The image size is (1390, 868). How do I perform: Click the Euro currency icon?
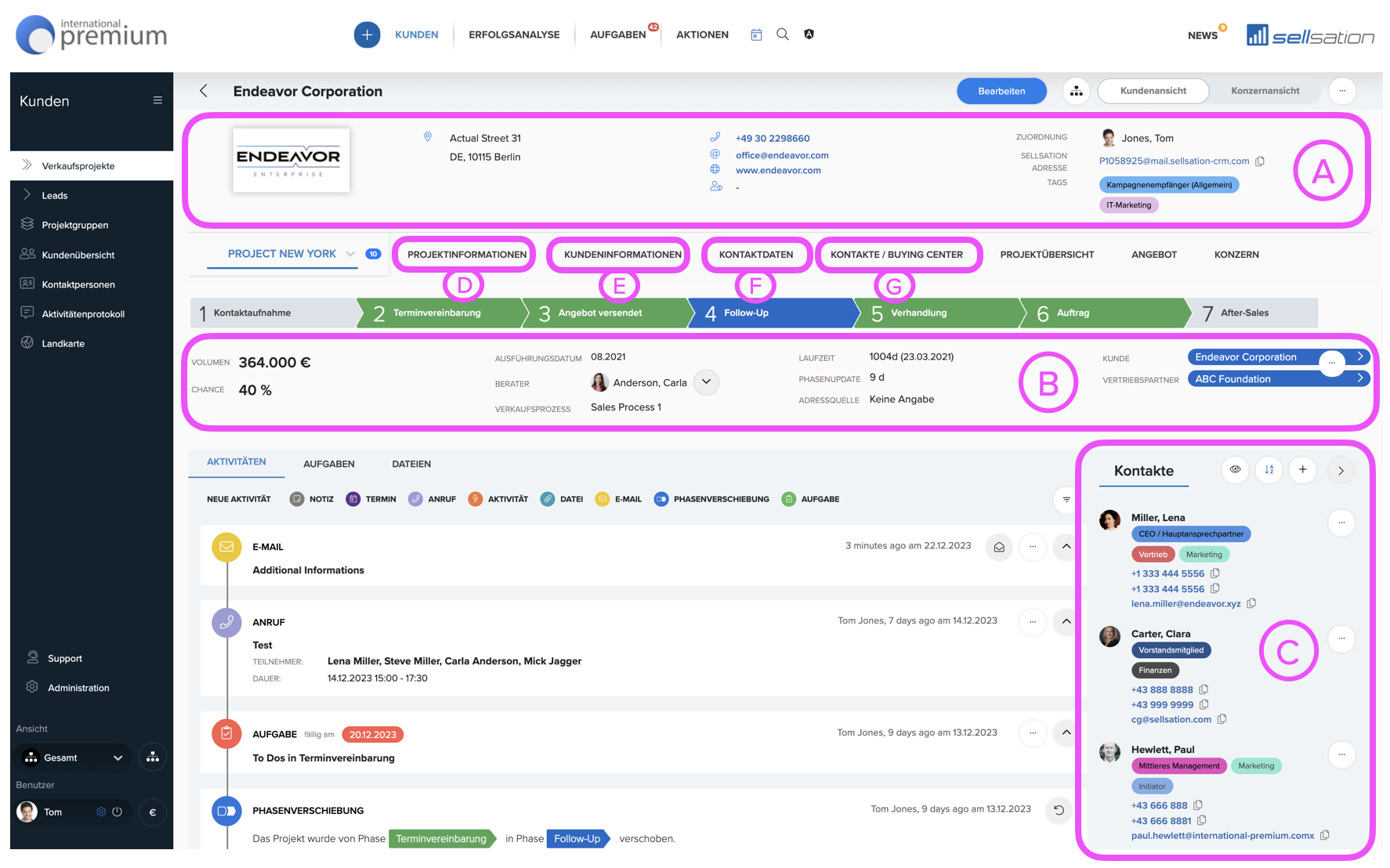(x=153, y=812)
